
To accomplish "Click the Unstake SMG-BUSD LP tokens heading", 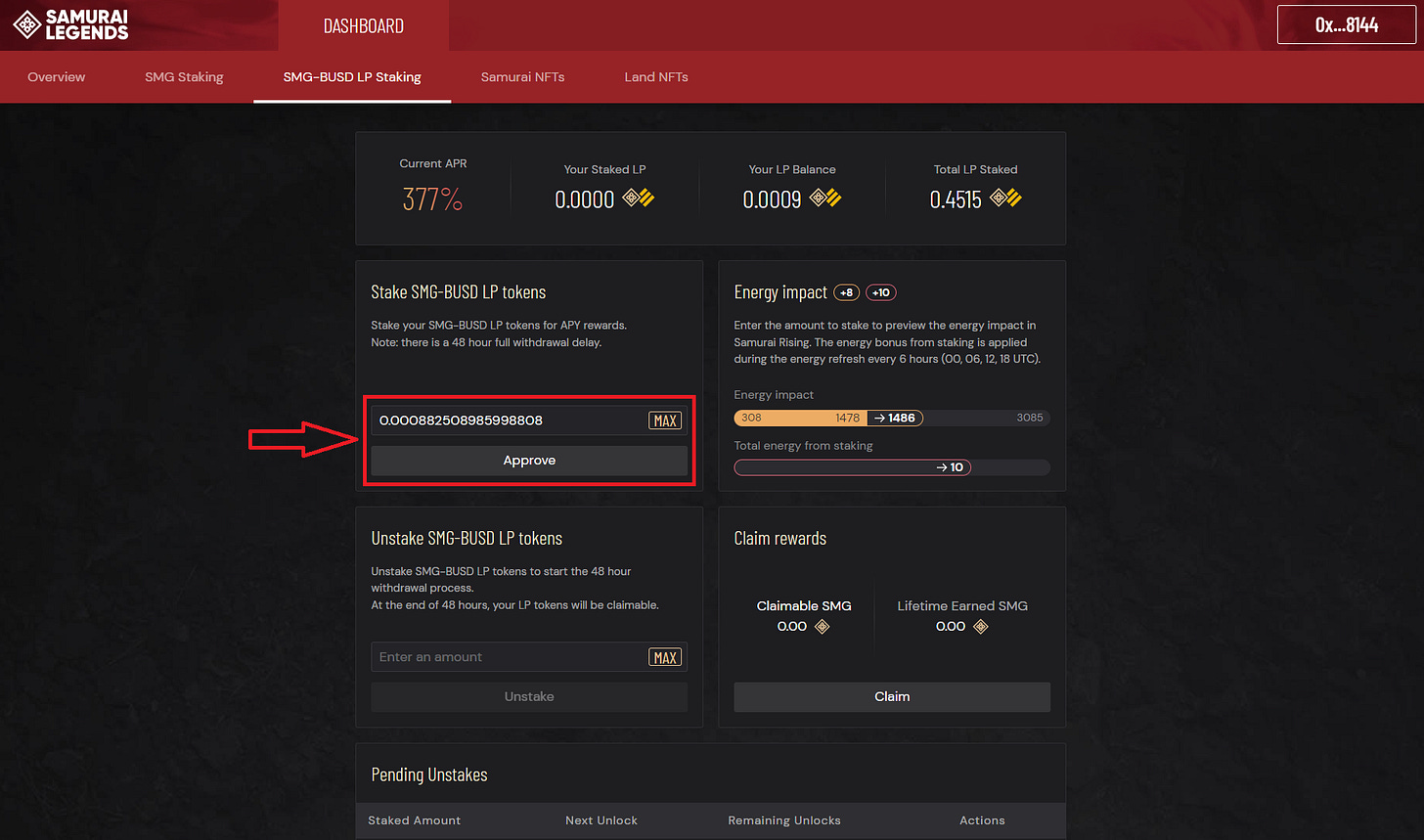I will (467, 538).
